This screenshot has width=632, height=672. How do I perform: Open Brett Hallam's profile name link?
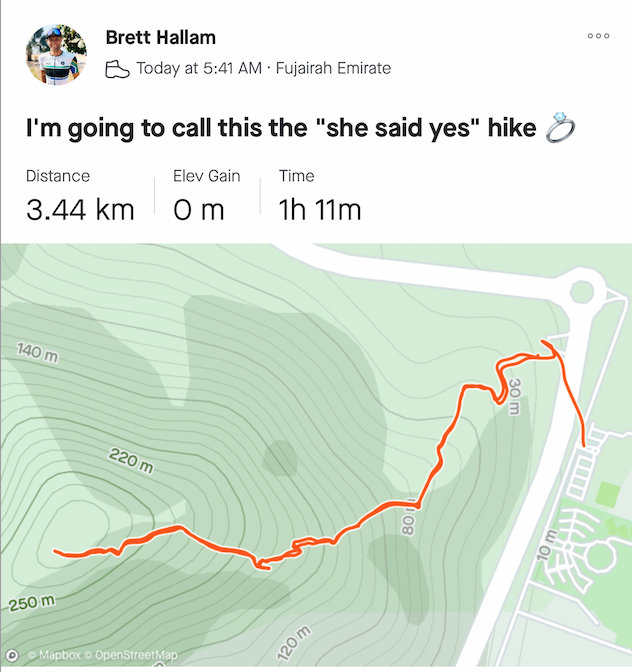tap(161, 38)
